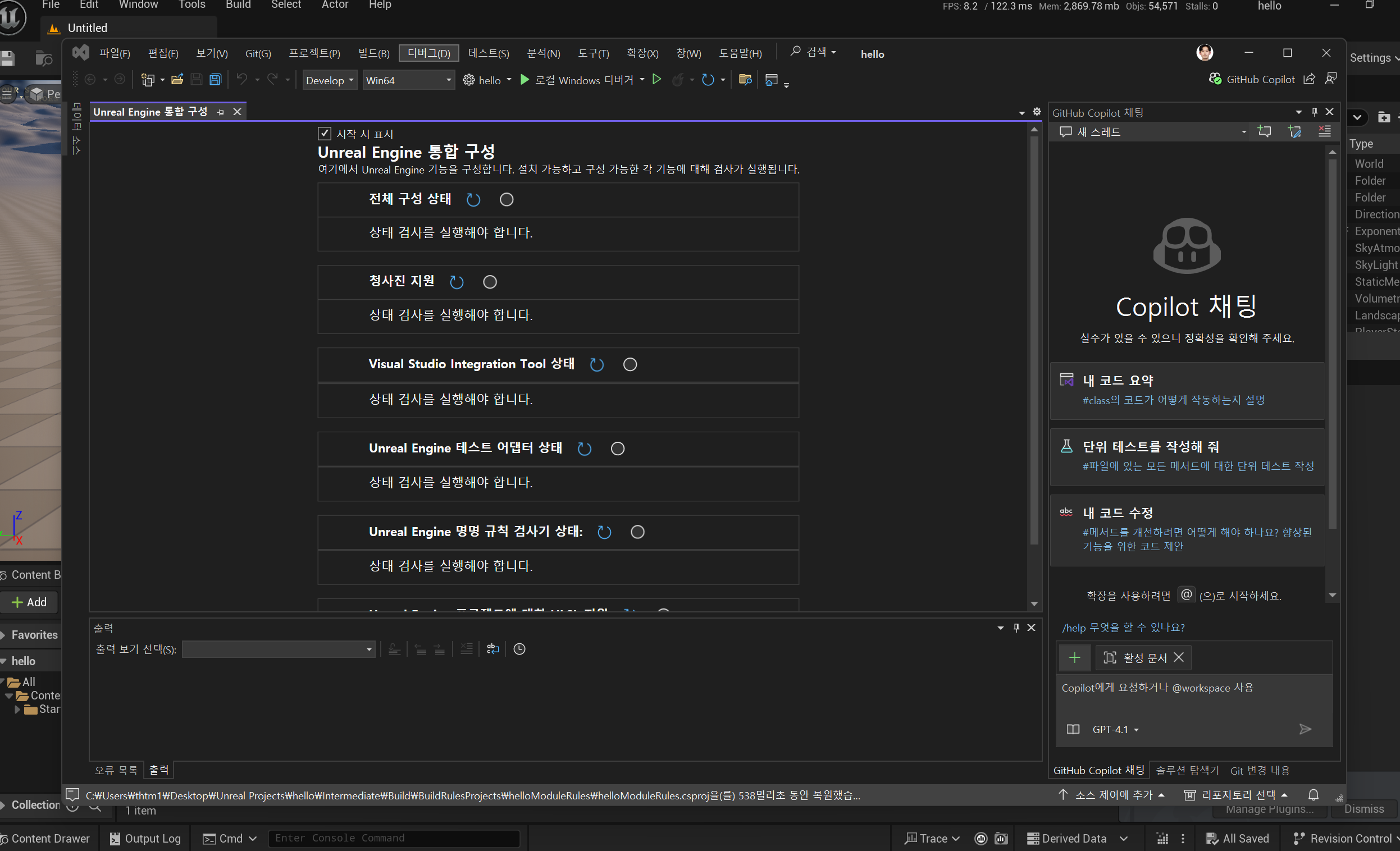The image size is (1400, 851).
Task: Open the Develop configuration dropdown
Action: (329, 80)
